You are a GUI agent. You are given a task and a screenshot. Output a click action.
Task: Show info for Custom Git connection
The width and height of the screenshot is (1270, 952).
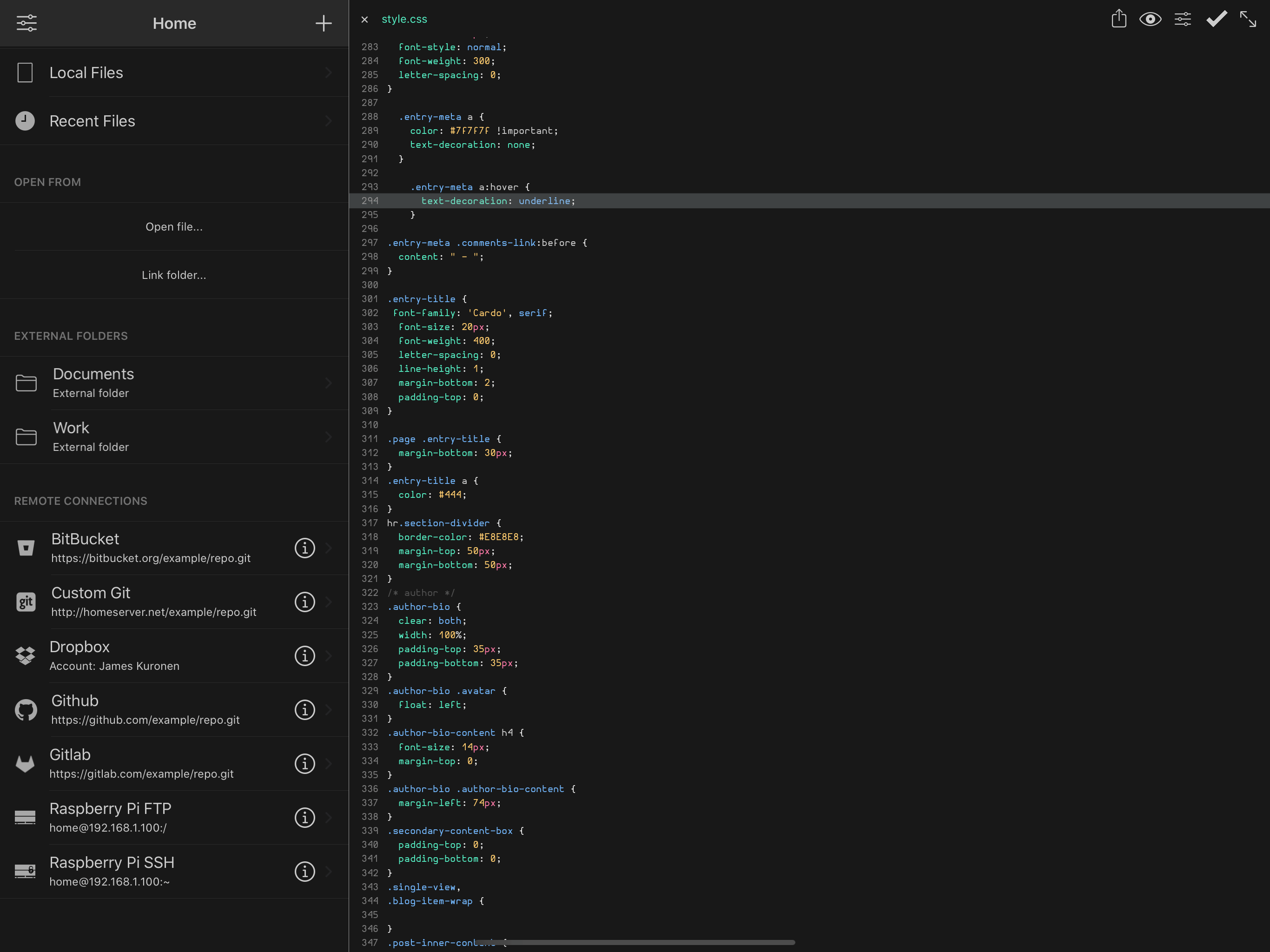[304, 602]
